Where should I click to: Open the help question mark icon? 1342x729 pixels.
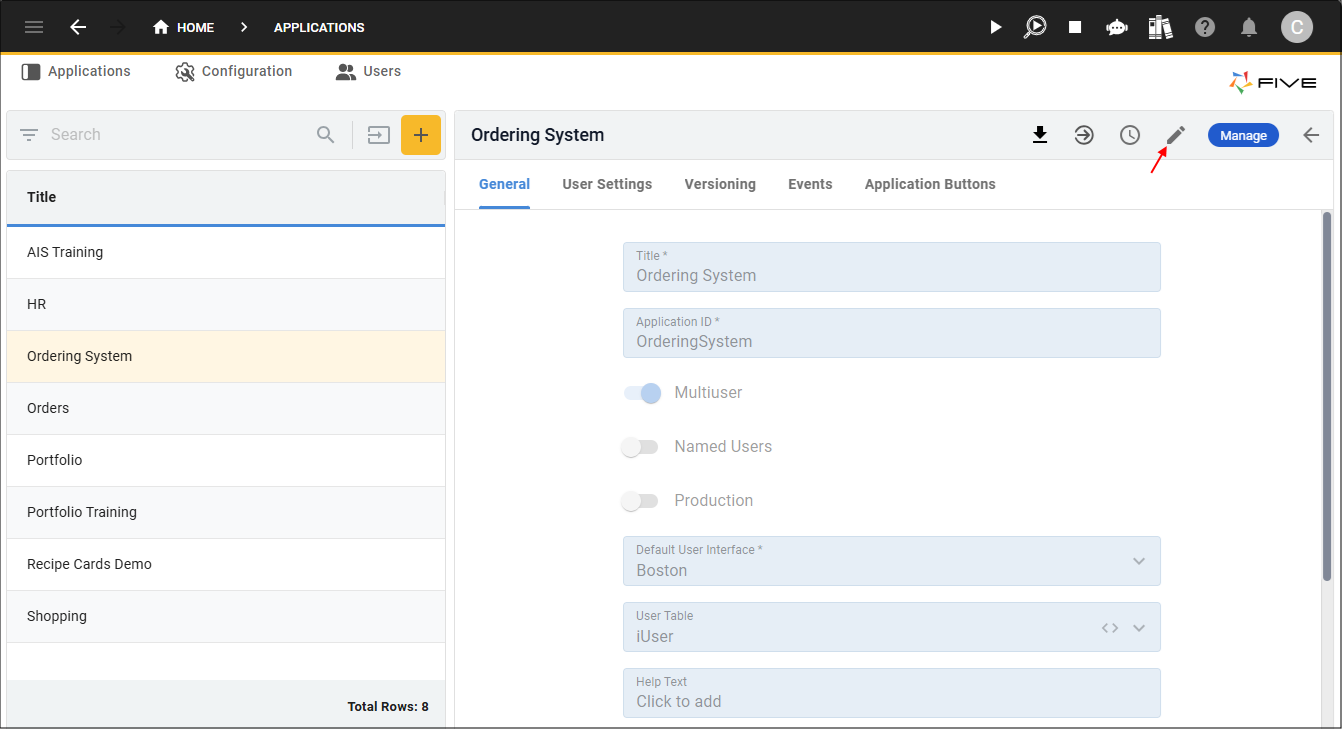pos(1205,27)
